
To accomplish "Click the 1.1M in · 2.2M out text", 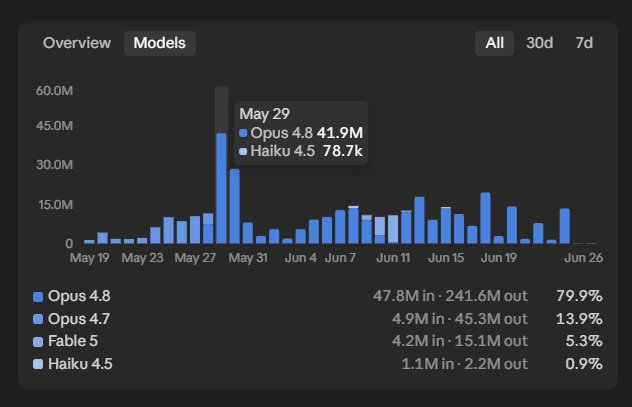I will pos(464,364).
